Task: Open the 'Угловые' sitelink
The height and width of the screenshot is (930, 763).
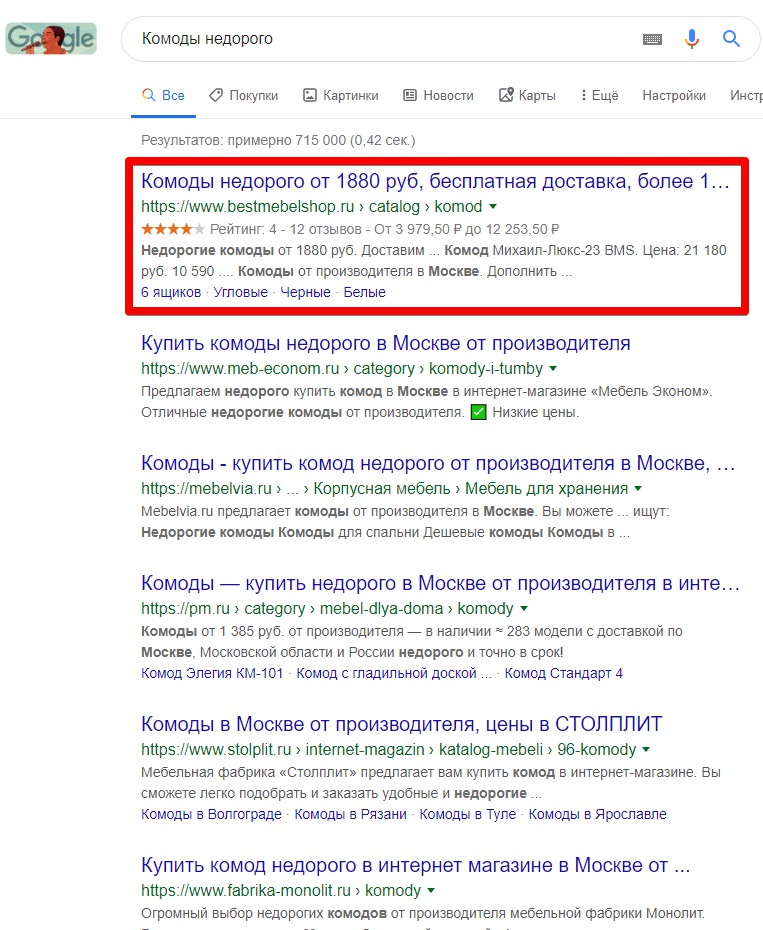Action: [x=240, y=292]
